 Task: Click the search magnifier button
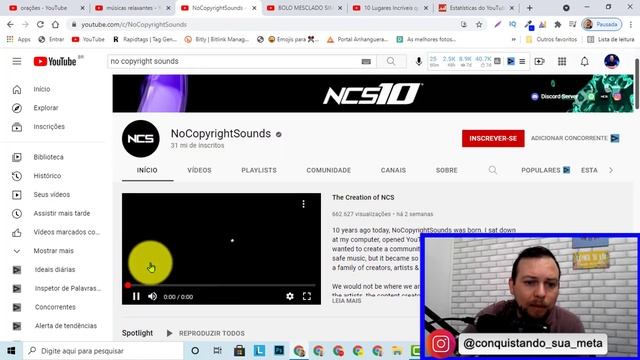[x=391, y=61]
